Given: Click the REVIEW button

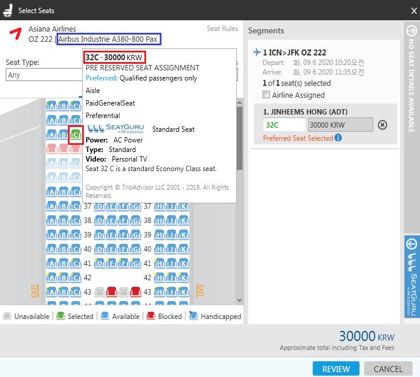Looking at the screenshot, I should click(x=336, y=369).
